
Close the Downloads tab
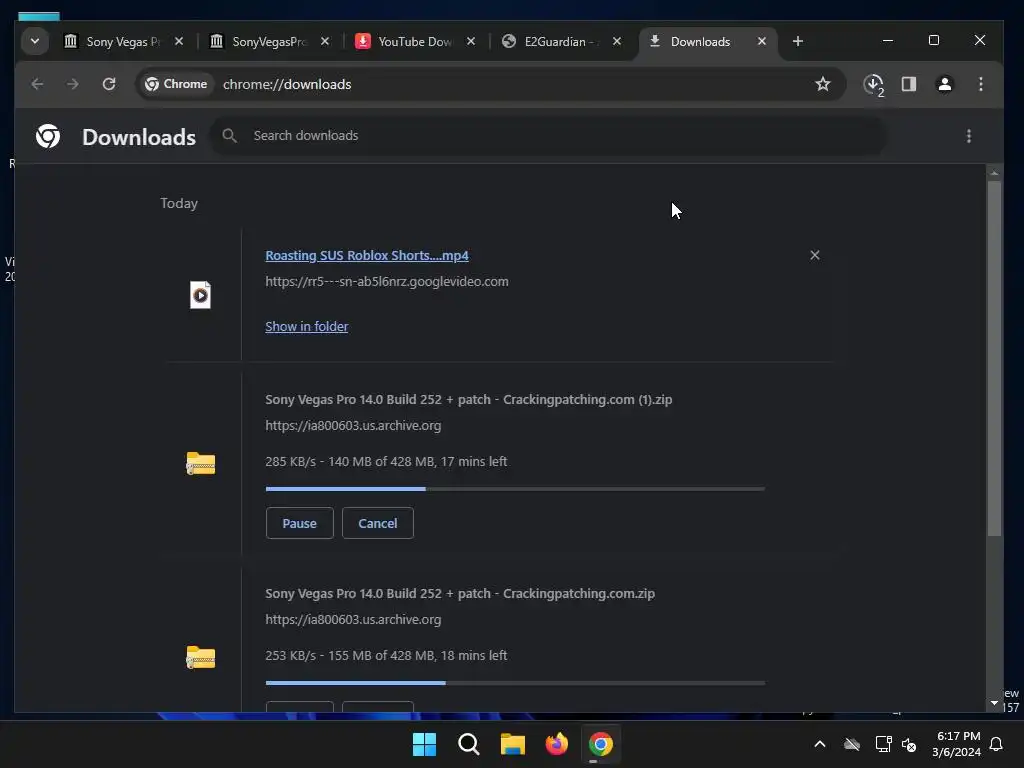pos(761,41)
